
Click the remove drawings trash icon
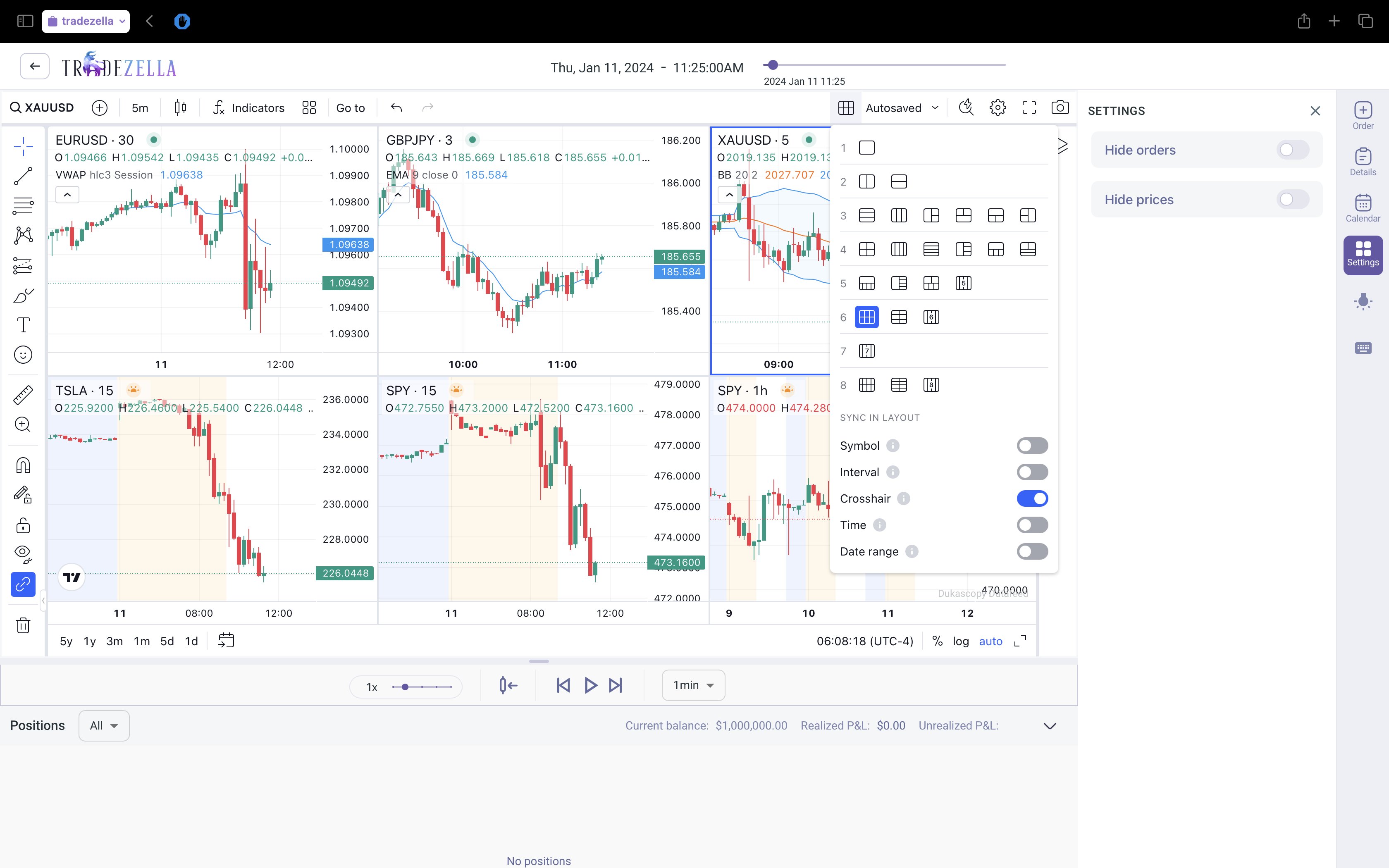tap(23, 625)
